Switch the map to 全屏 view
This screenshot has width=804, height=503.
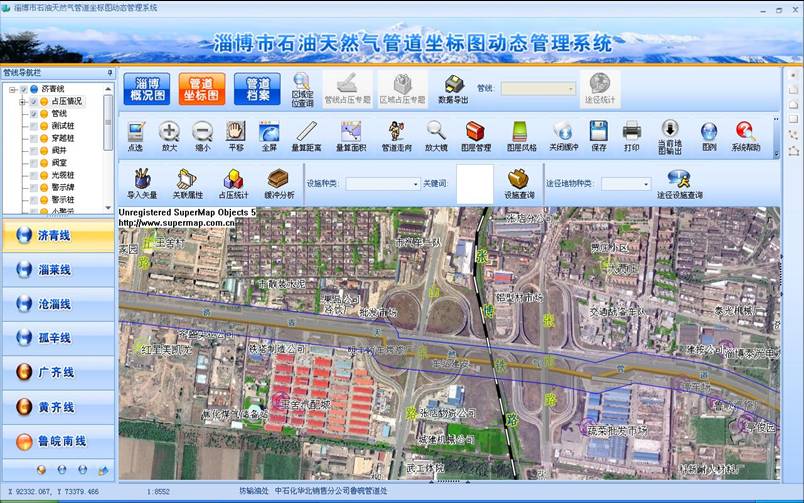[269, 136]
